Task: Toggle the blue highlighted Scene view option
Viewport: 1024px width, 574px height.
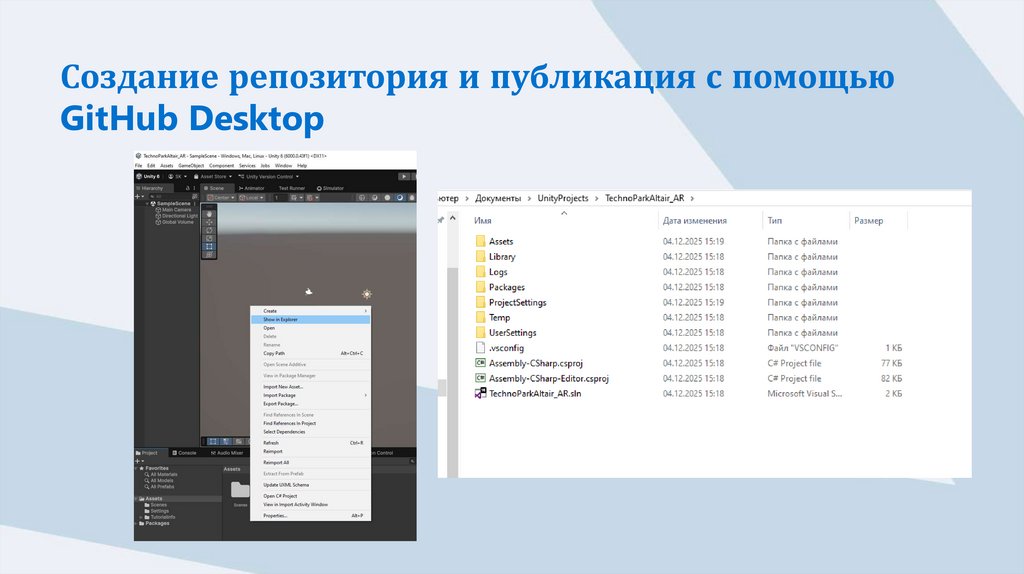Action: pyautogui.click(x=400, y=198)
